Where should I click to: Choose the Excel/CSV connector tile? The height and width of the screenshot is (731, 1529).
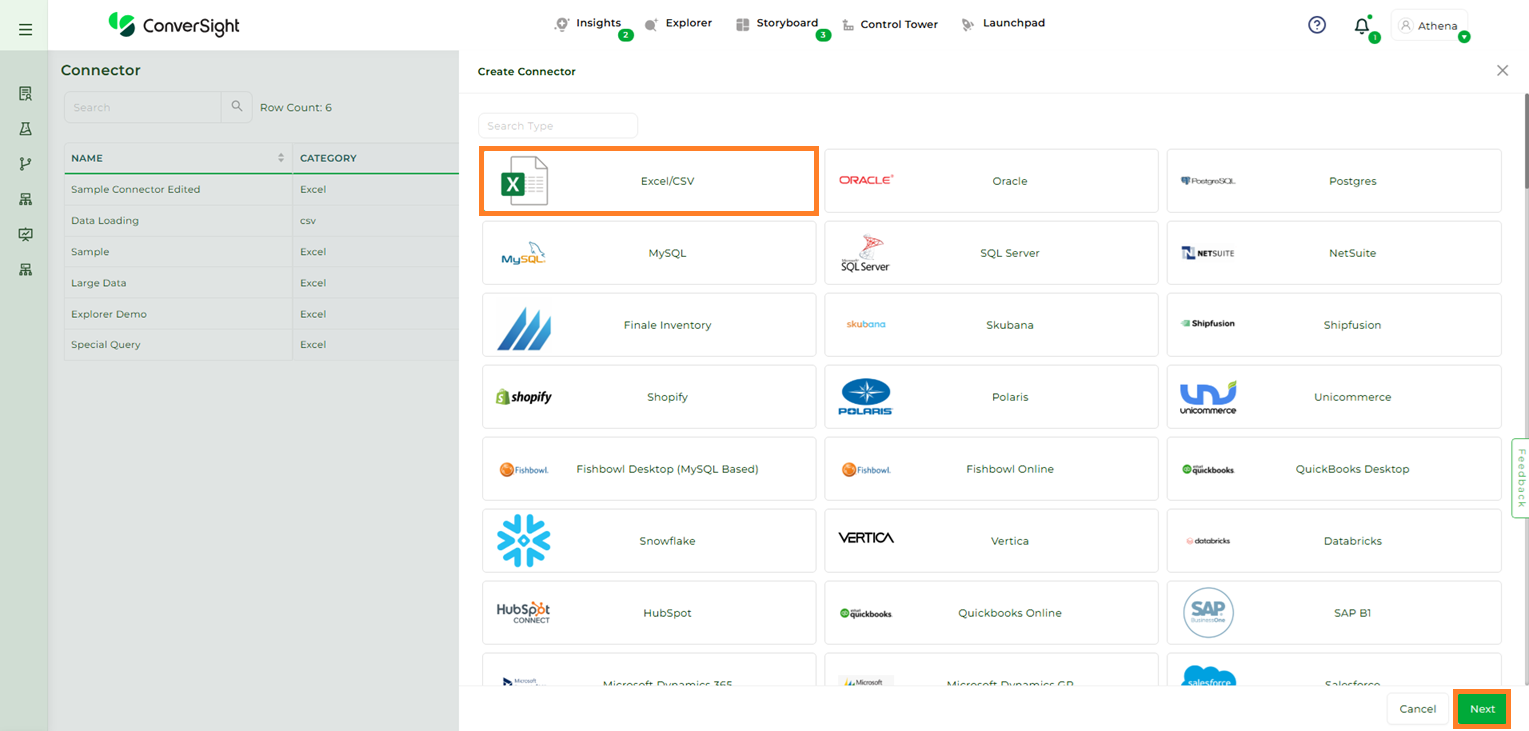click(x=649, y=181)
